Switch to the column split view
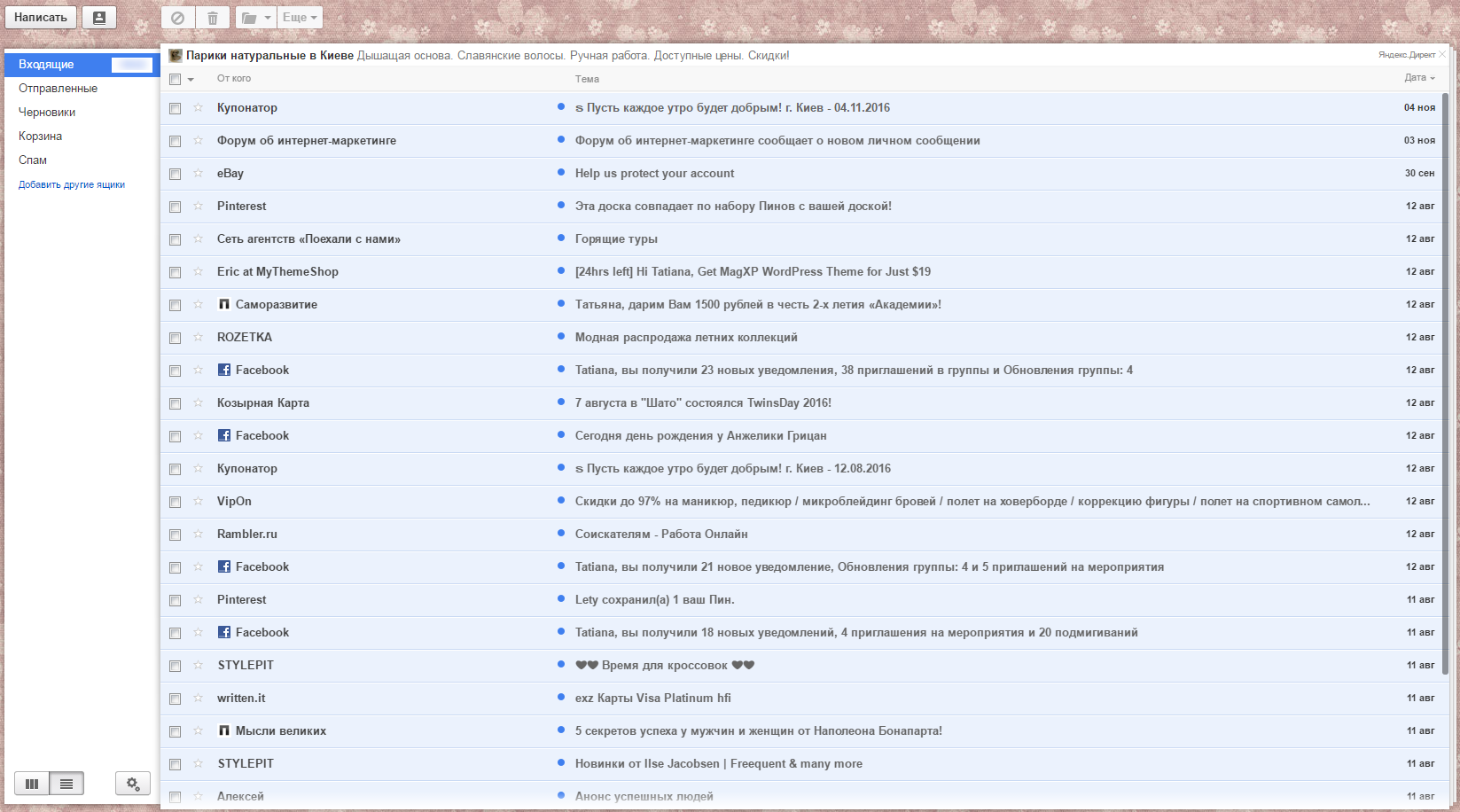 32,784
